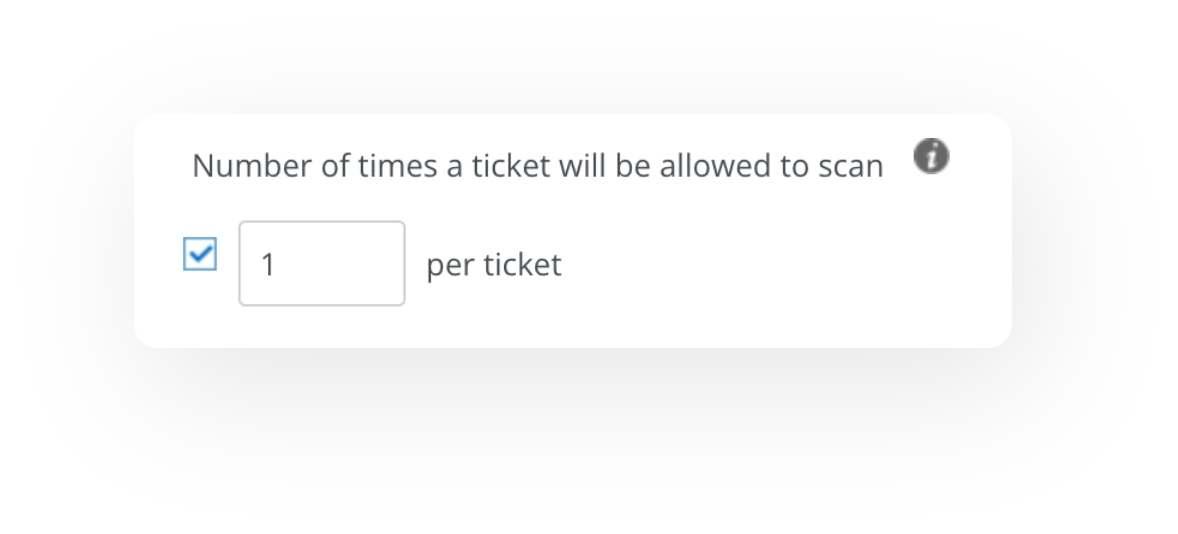View details via the info icon
The width and height of the screenshot is (1178, 534).
931,157
